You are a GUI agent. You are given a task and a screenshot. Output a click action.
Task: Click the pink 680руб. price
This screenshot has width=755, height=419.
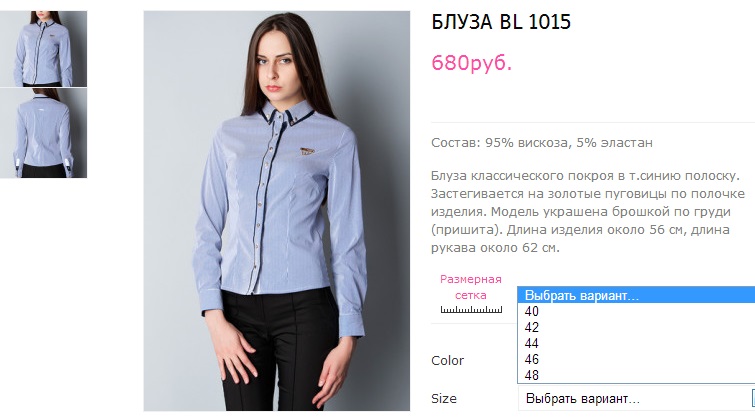coord(471,63)
